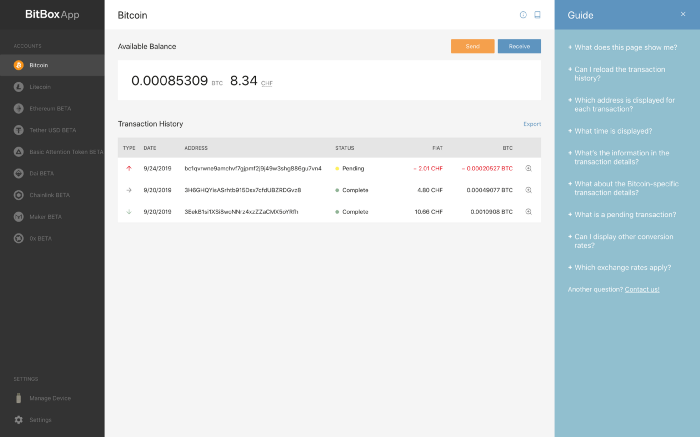Image resolution: width=700 pixels, height=437 pixels.
Task: Select the 0x BETA account label
Action: pos(41,238)
